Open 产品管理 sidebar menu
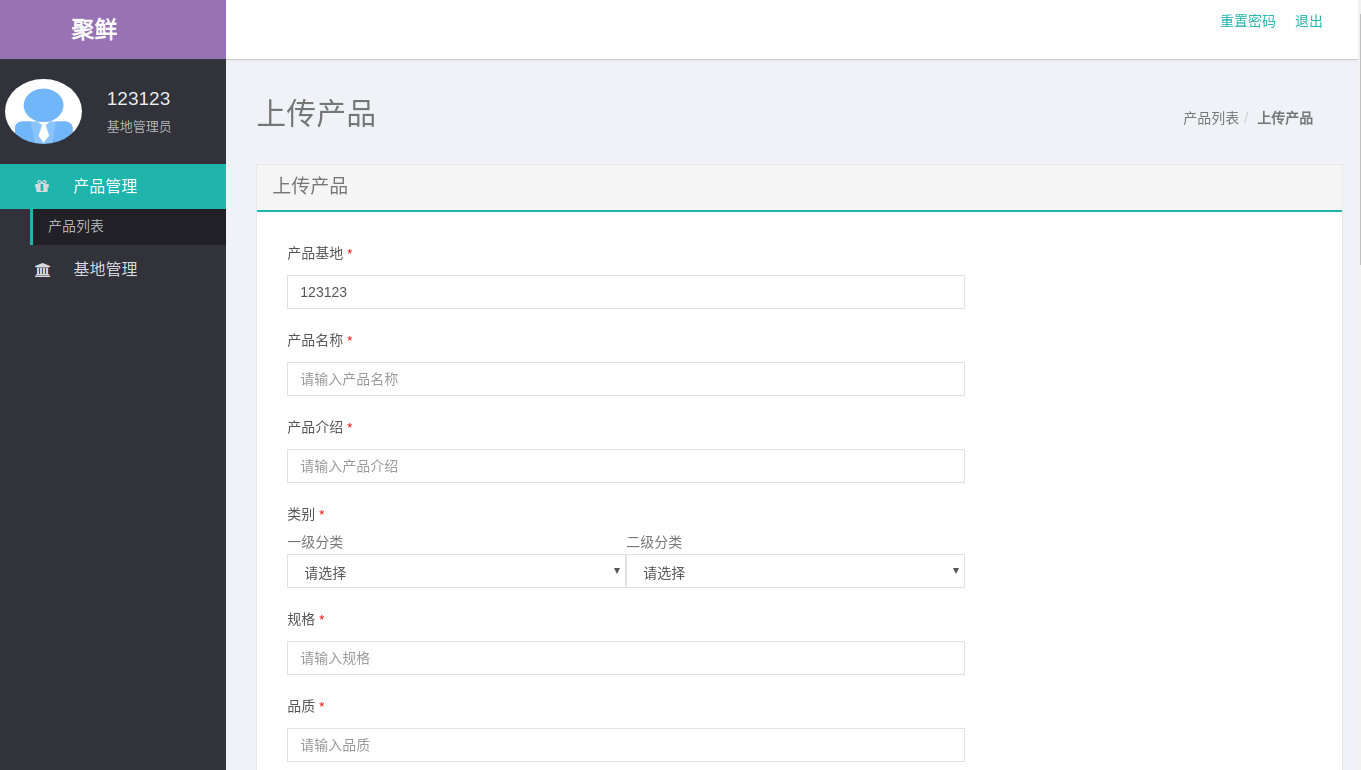 pyautogui.click(x=105, y=186)
